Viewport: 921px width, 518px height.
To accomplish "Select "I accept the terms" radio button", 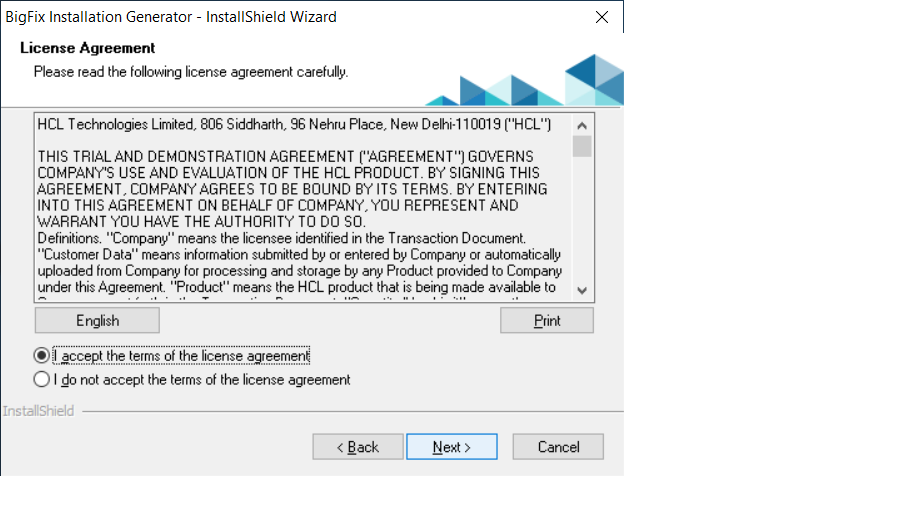I will pos(41,355).
